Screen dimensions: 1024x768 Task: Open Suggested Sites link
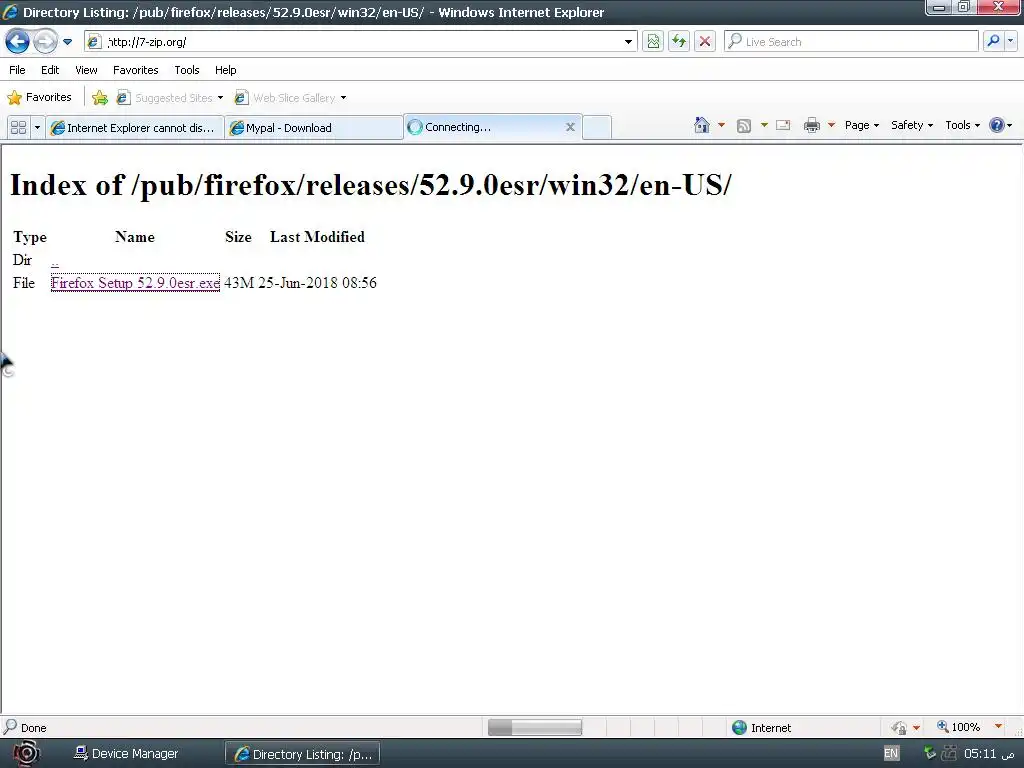[x=168, y=98]
